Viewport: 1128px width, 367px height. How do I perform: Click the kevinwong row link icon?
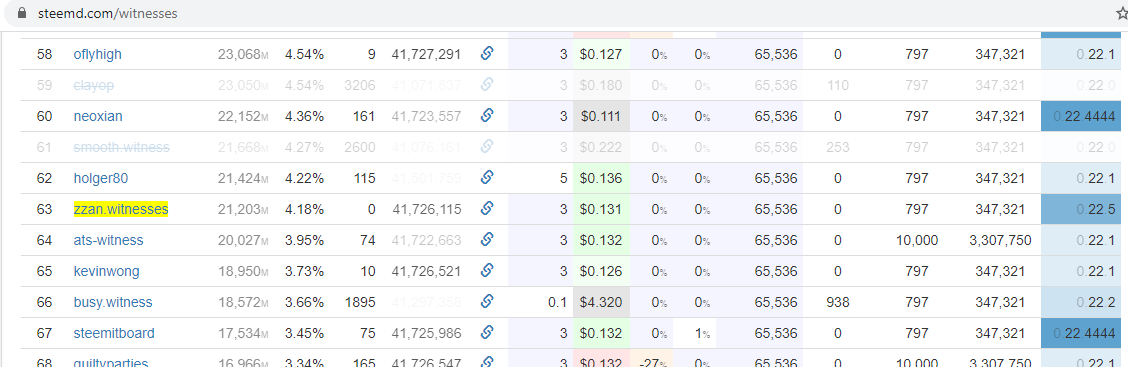pyautogui.click(x=486, y=270)
